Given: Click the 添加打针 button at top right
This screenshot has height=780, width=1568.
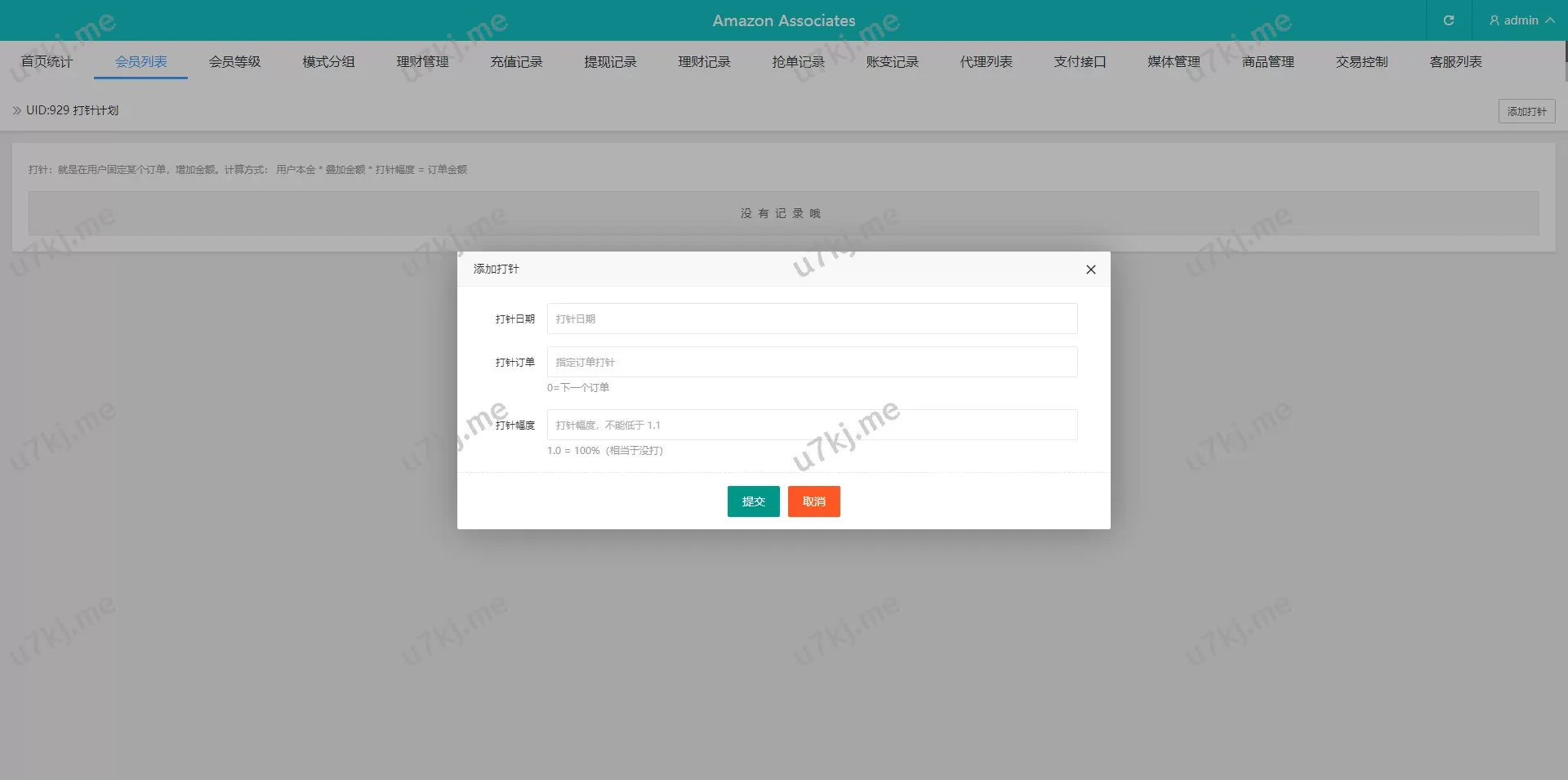Looking at the screenshot, I should point(1526,111).
